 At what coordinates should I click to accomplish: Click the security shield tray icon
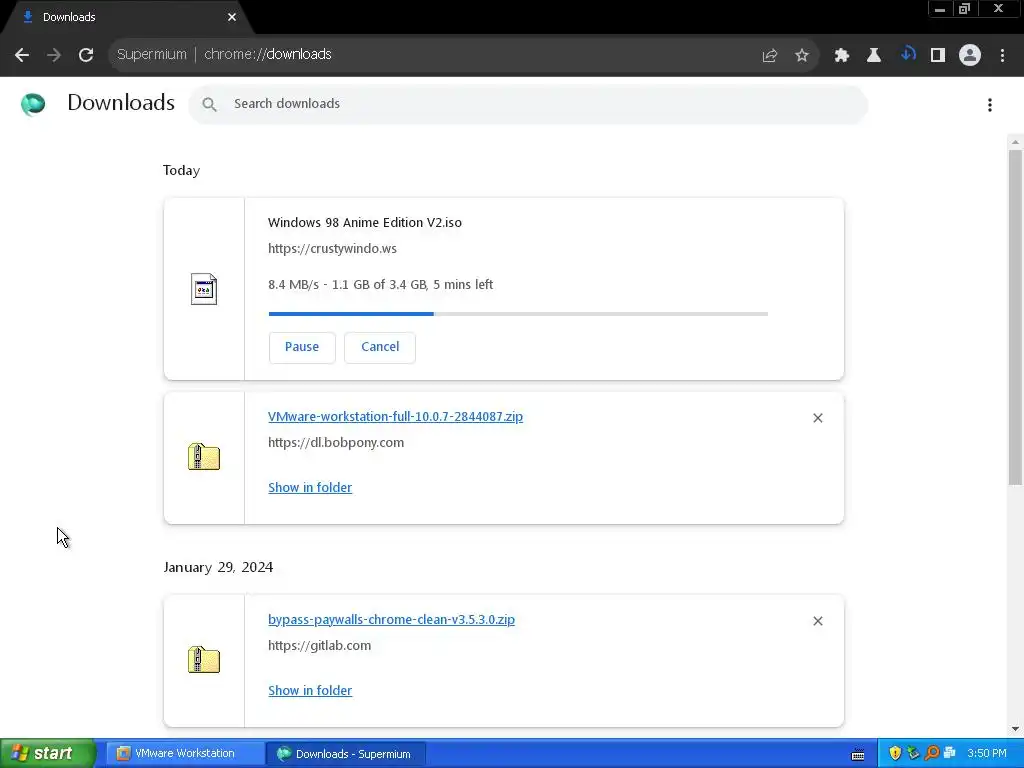click(x=895, y=754)
